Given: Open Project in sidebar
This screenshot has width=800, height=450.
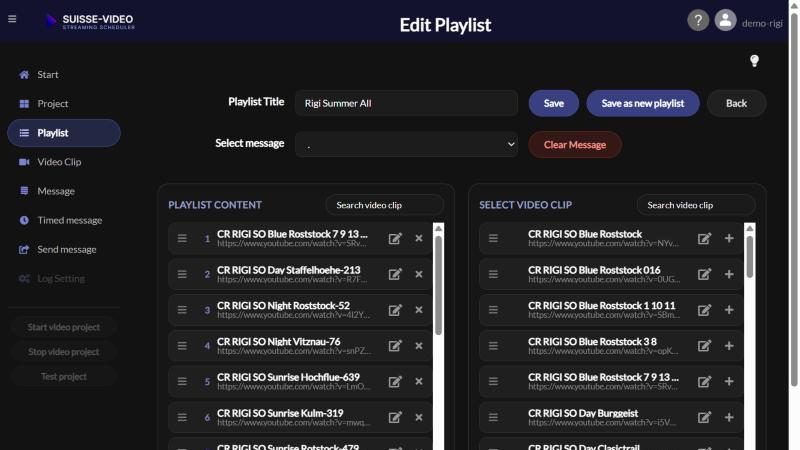Looking at the screenshot, I should tap(64, 104).
